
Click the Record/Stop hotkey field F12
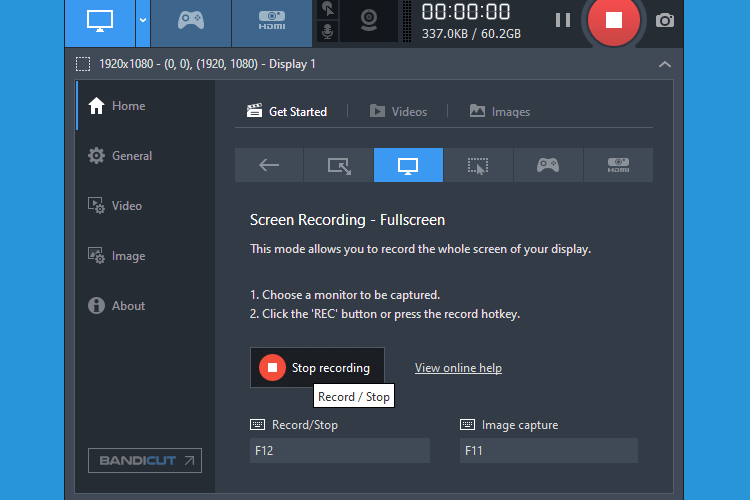click(340, 450)
